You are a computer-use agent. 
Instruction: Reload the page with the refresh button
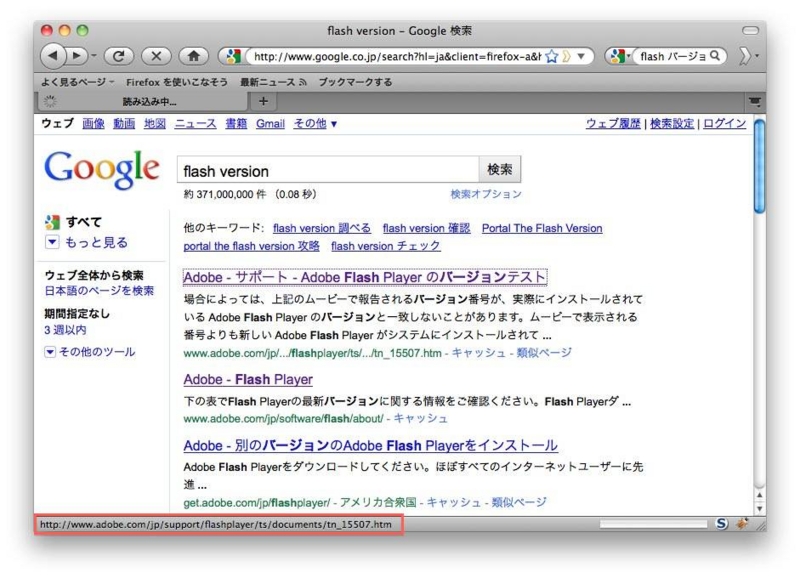pos(119,56)
